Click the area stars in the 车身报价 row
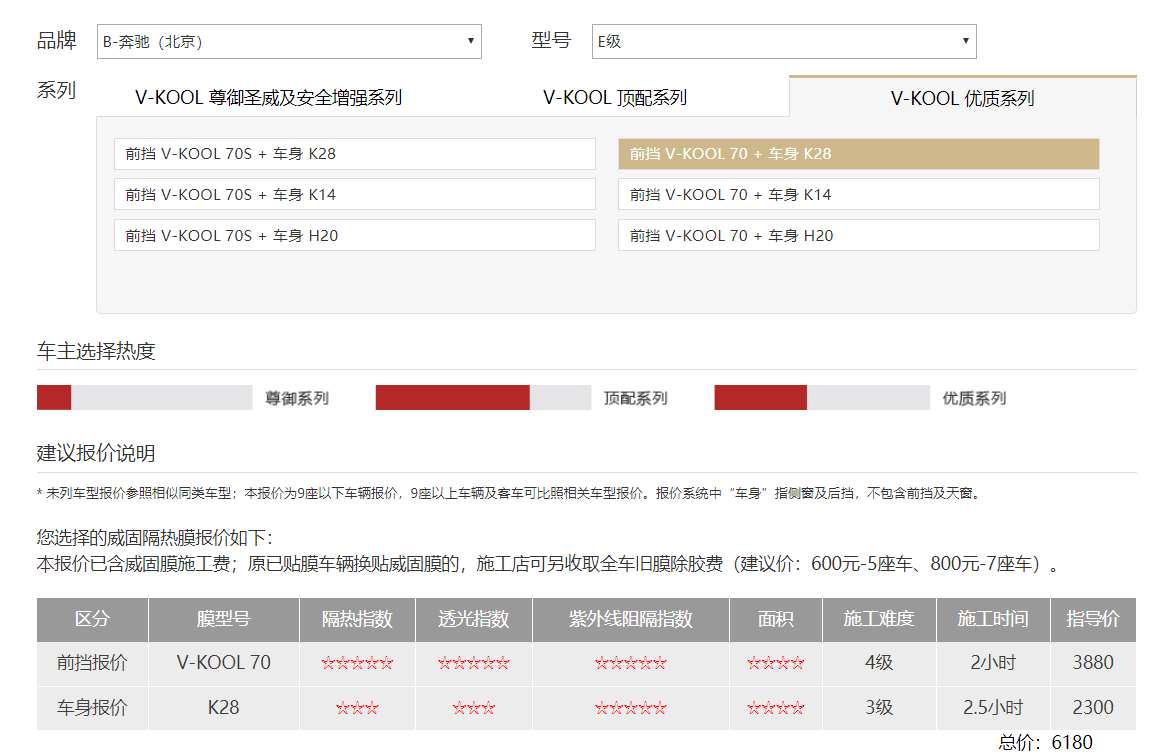Screen dimensions: 1175x756 click(775, 707)
